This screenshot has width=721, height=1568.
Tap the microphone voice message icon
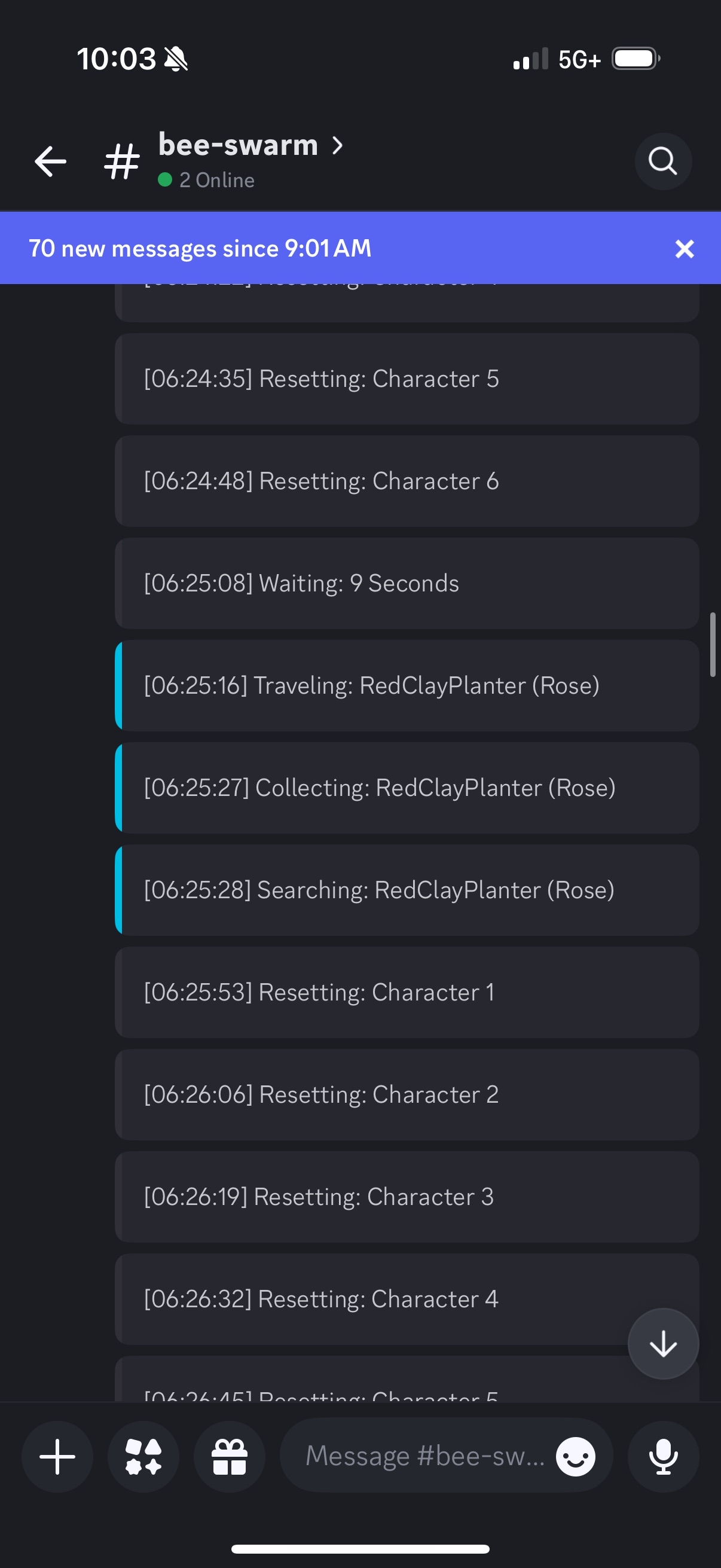(x=663, y=1457)
